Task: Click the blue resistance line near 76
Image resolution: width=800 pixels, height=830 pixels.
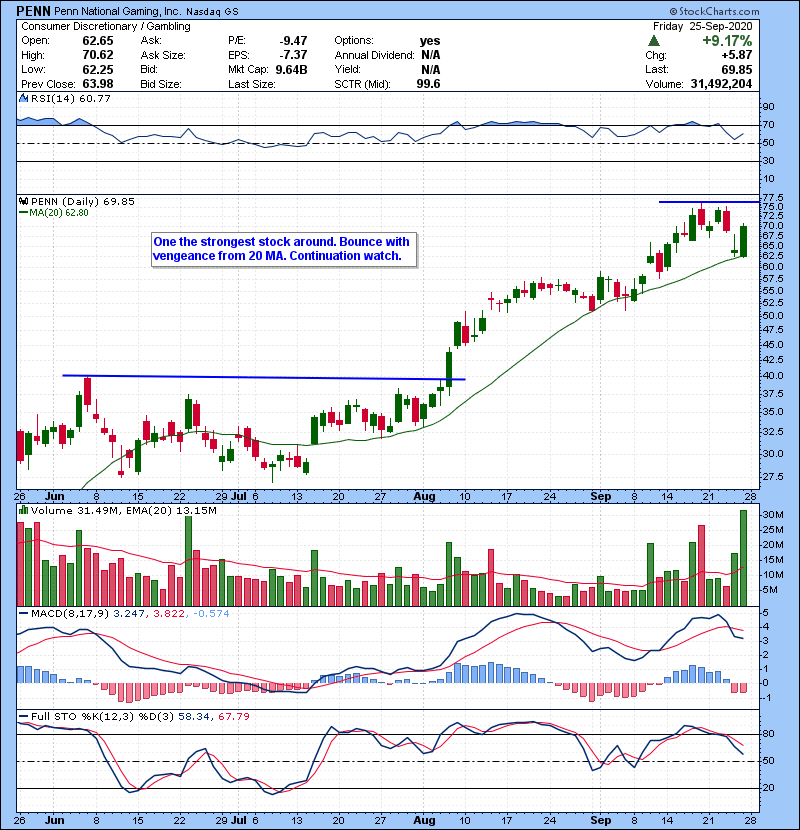Action: tap(709, 202)
